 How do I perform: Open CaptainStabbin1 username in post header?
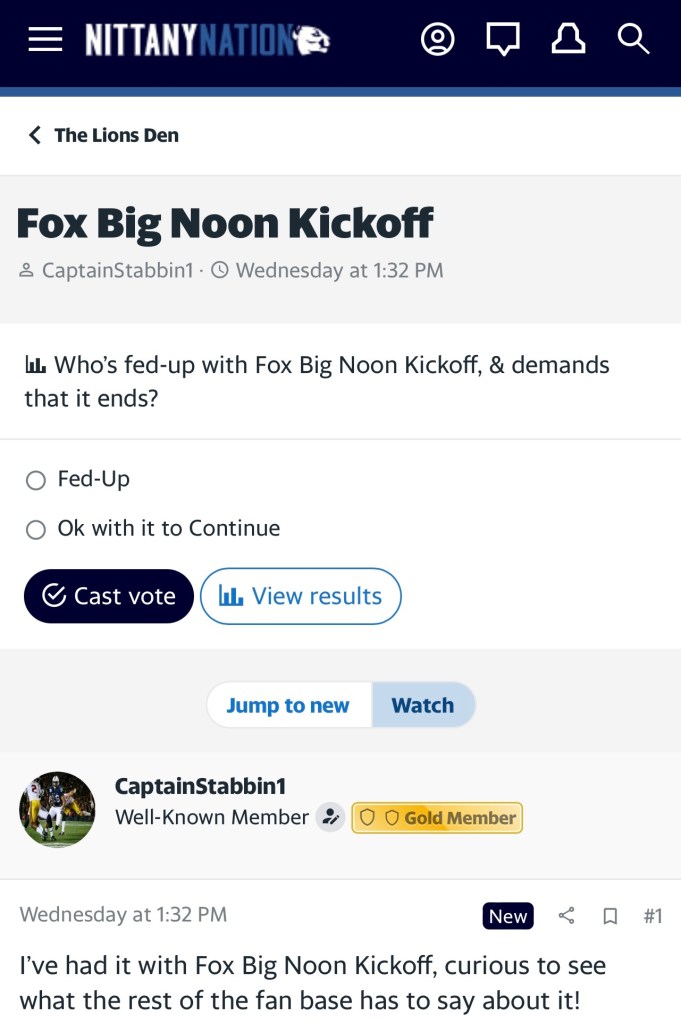(200, 786)
